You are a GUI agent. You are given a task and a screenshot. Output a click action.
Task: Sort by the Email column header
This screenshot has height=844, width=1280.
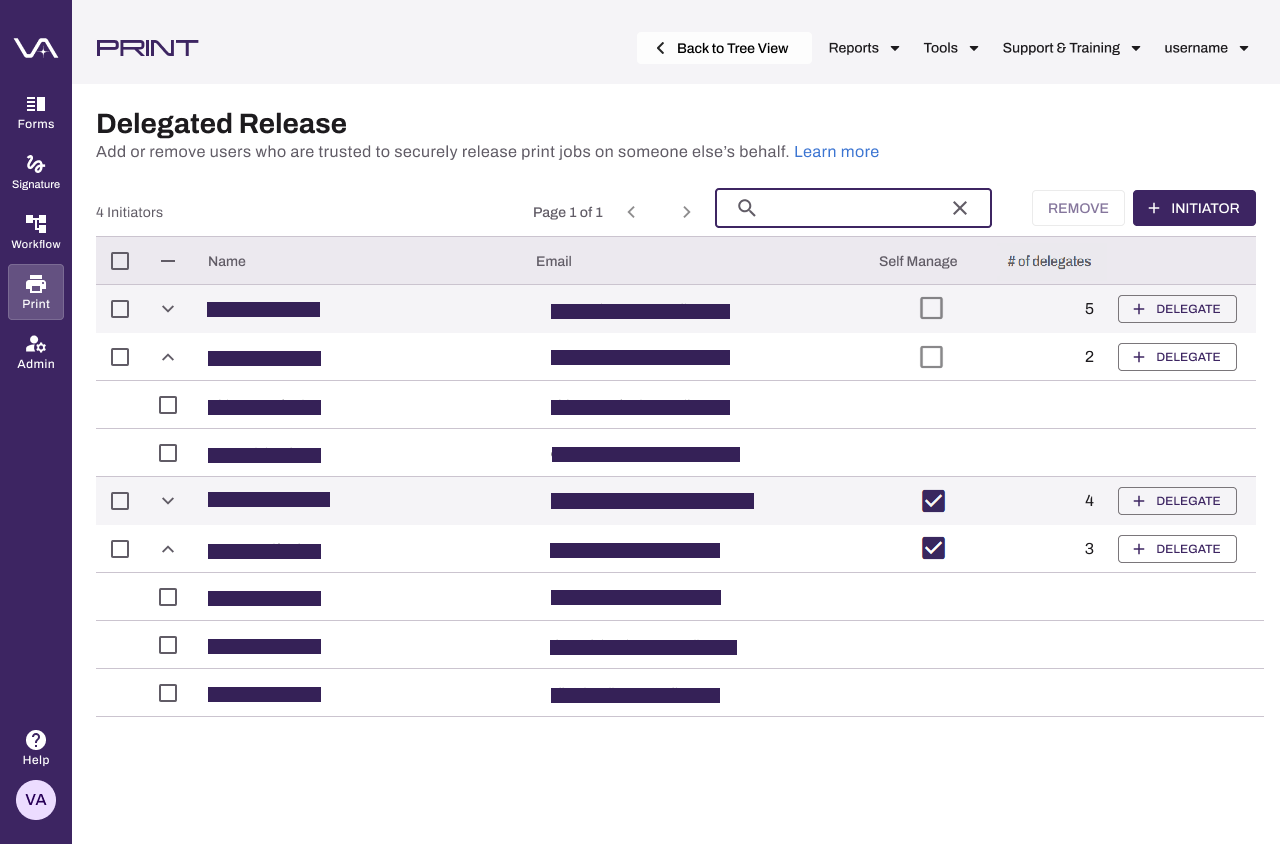554,261
